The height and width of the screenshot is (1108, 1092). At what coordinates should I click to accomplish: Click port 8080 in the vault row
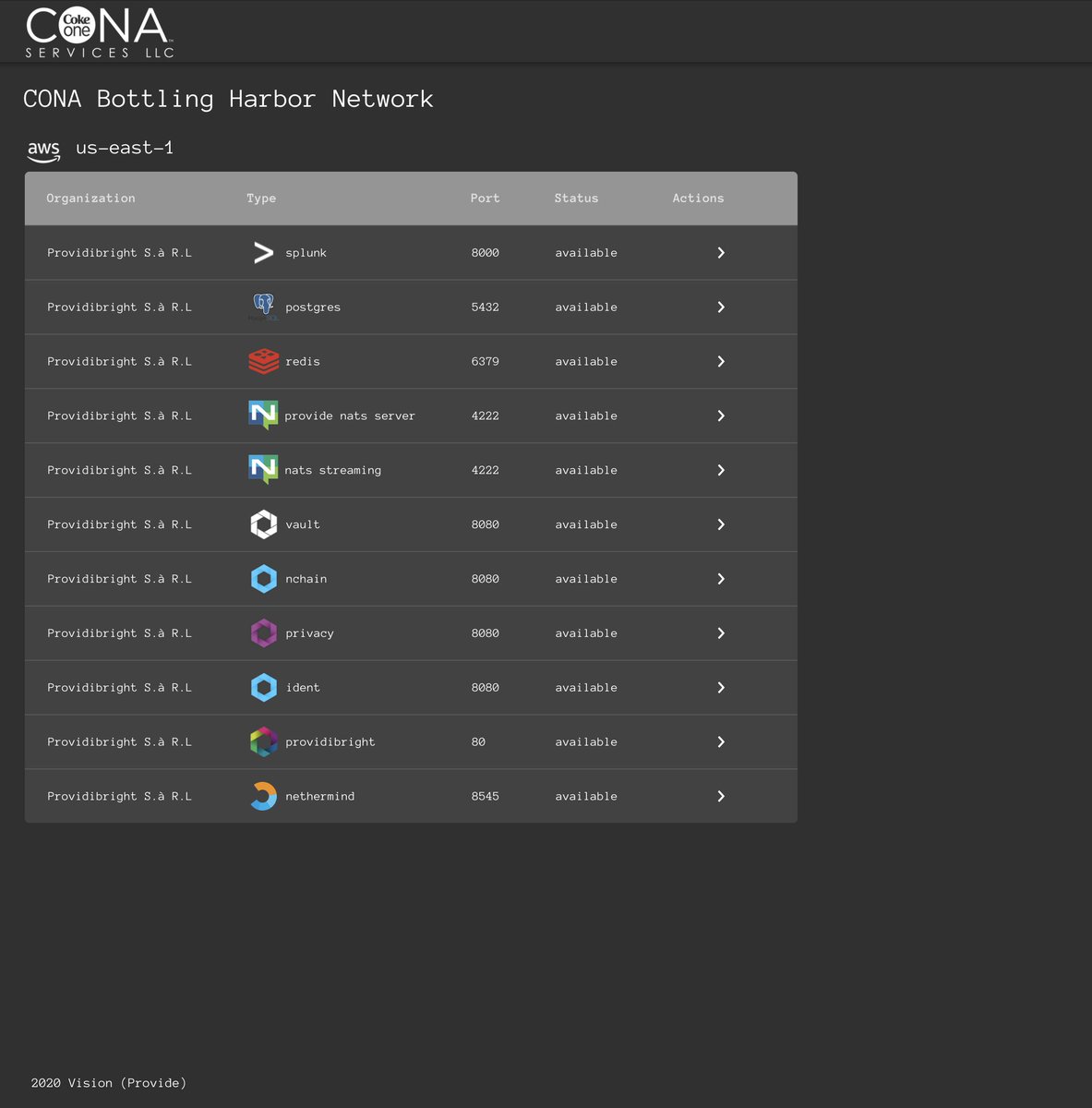click(x=485, y=524)
